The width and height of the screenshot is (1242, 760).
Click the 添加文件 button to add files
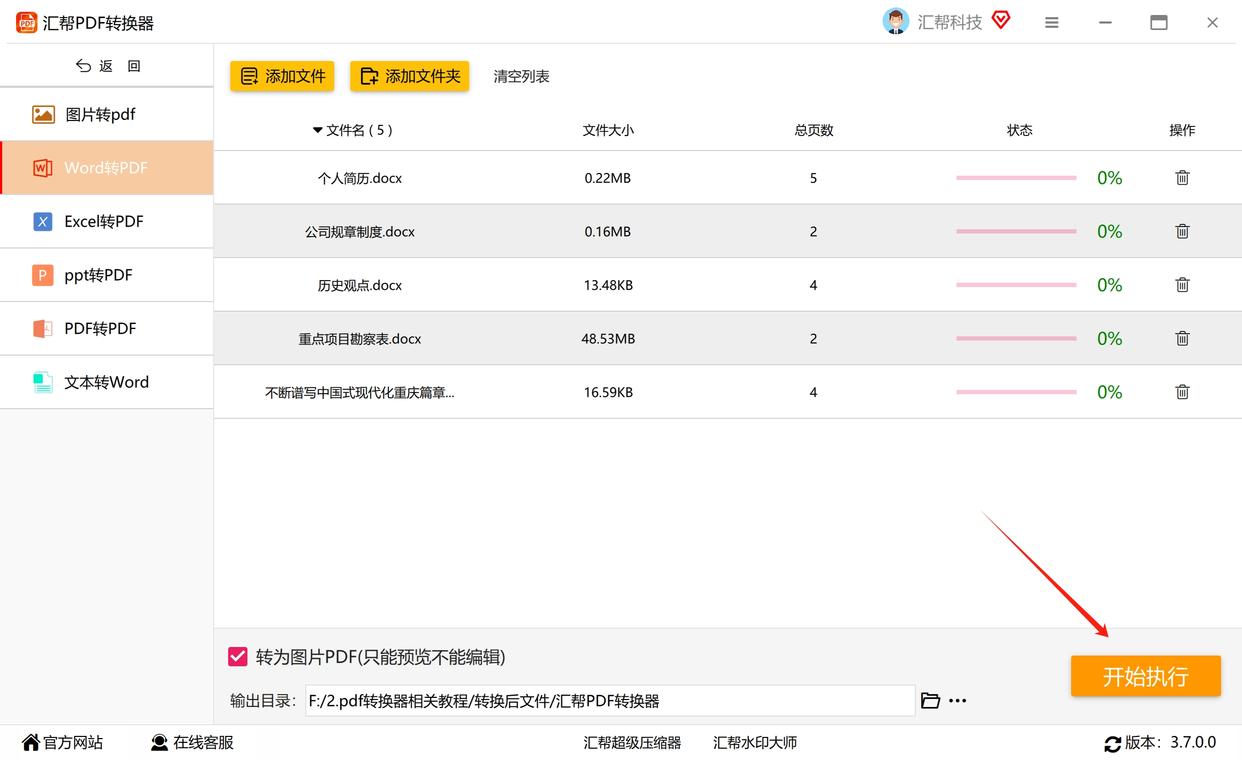pos(281,75)
